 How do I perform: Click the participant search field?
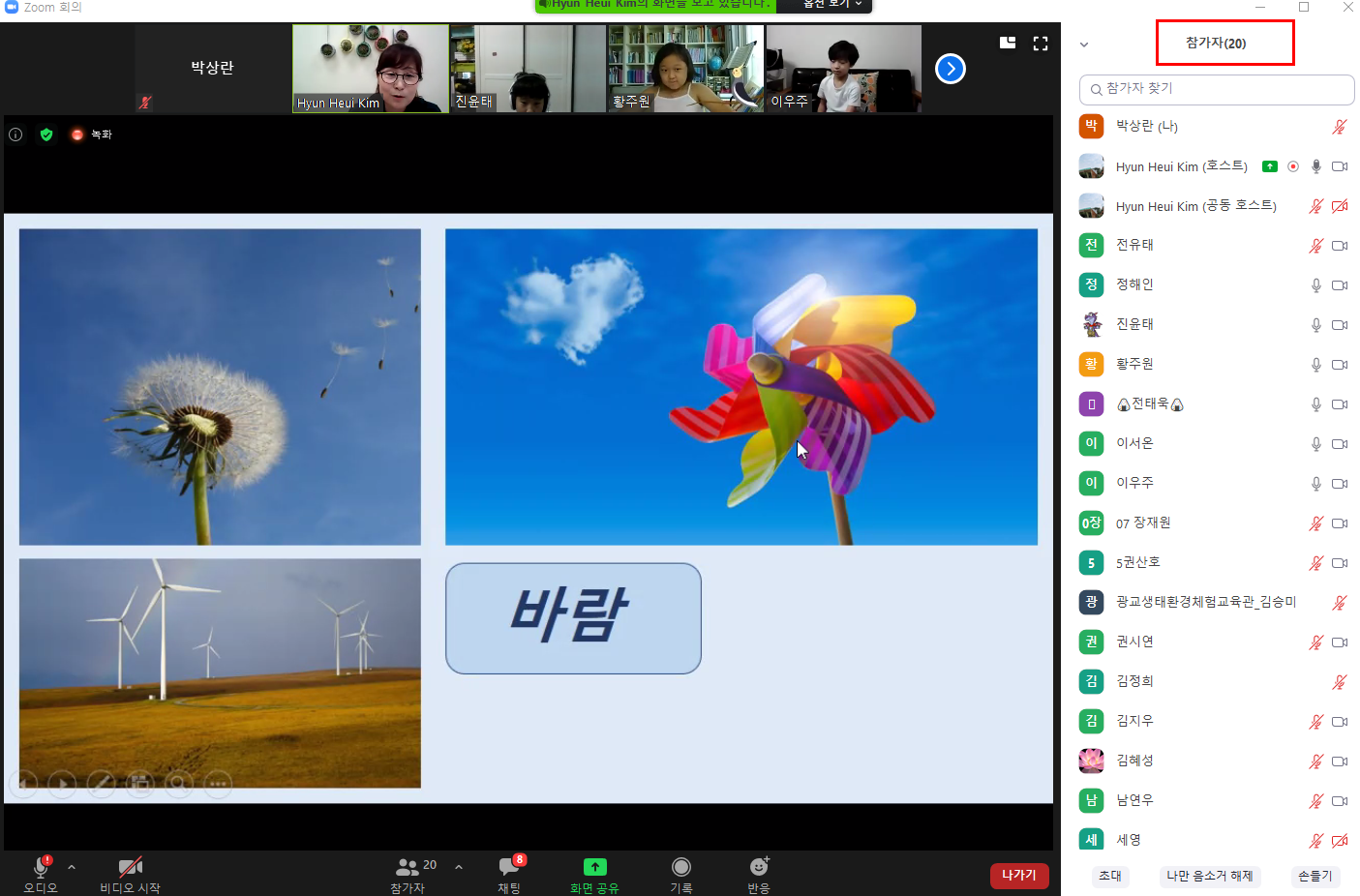tap(1217, 89)
